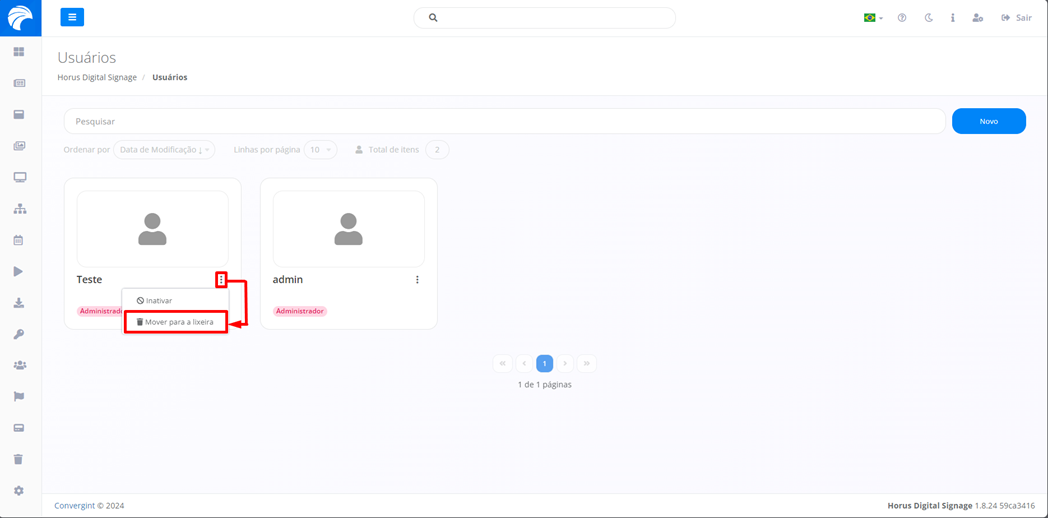
Task: Click the version text 1.8.24 59ca3416
Action: [1005, 506]
